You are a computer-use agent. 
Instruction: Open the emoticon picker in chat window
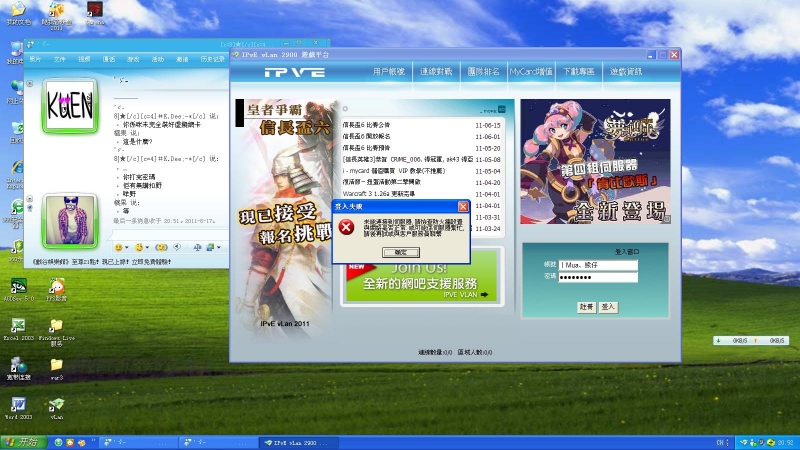tap(118, 247)
